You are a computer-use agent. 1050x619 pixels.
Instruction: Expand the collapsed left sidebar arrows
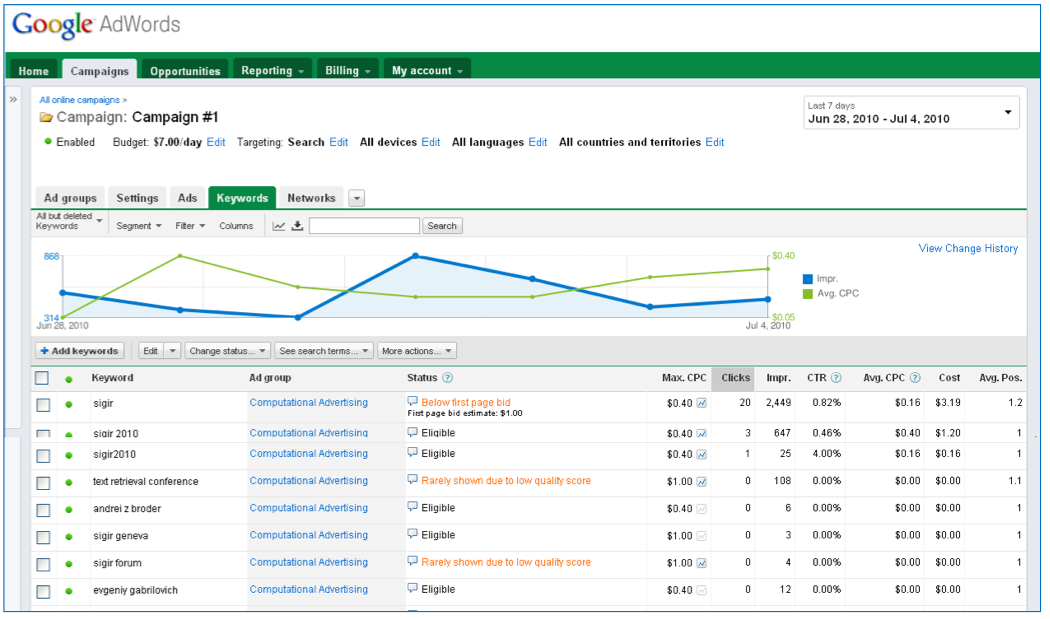(x=13, y=99)
